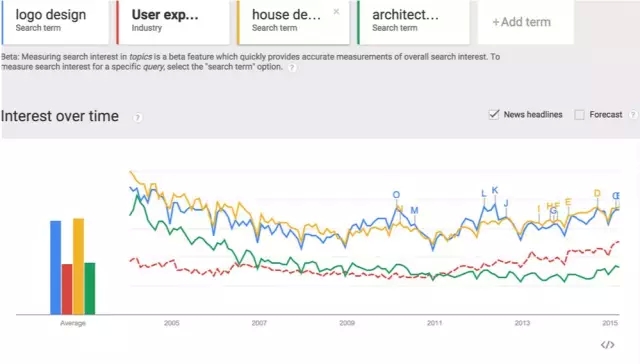Click news headline marker L

pyautogui.click(x=484, y=193)
